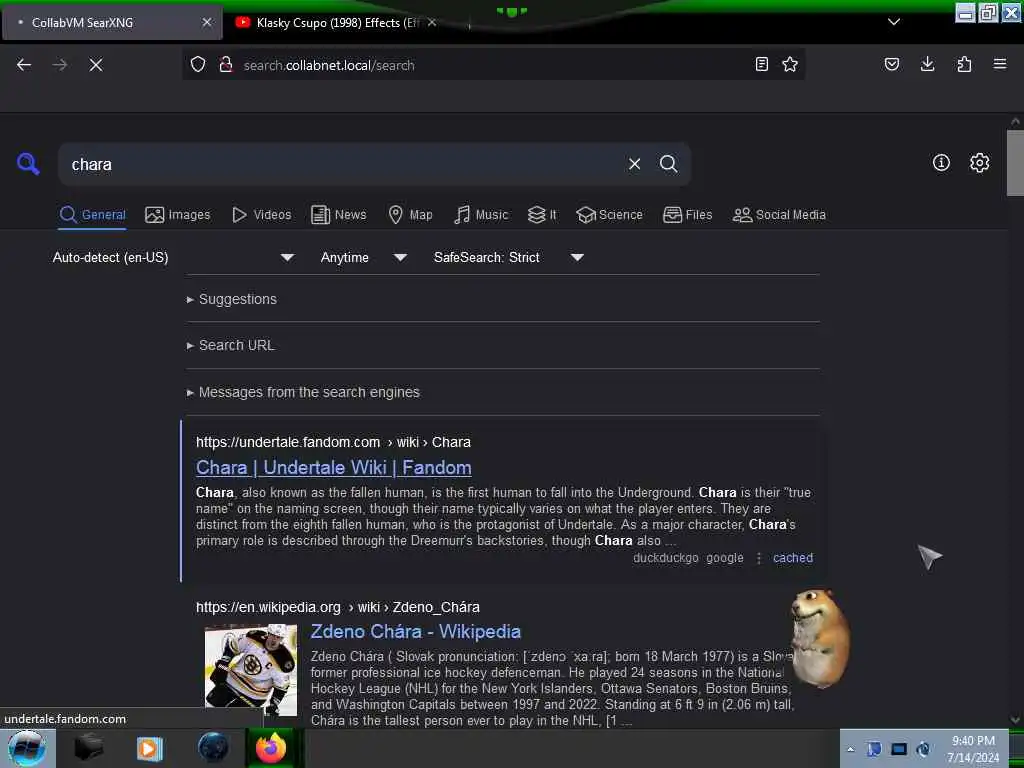Toggle Reader View in address bar

(x=761, y=64)
